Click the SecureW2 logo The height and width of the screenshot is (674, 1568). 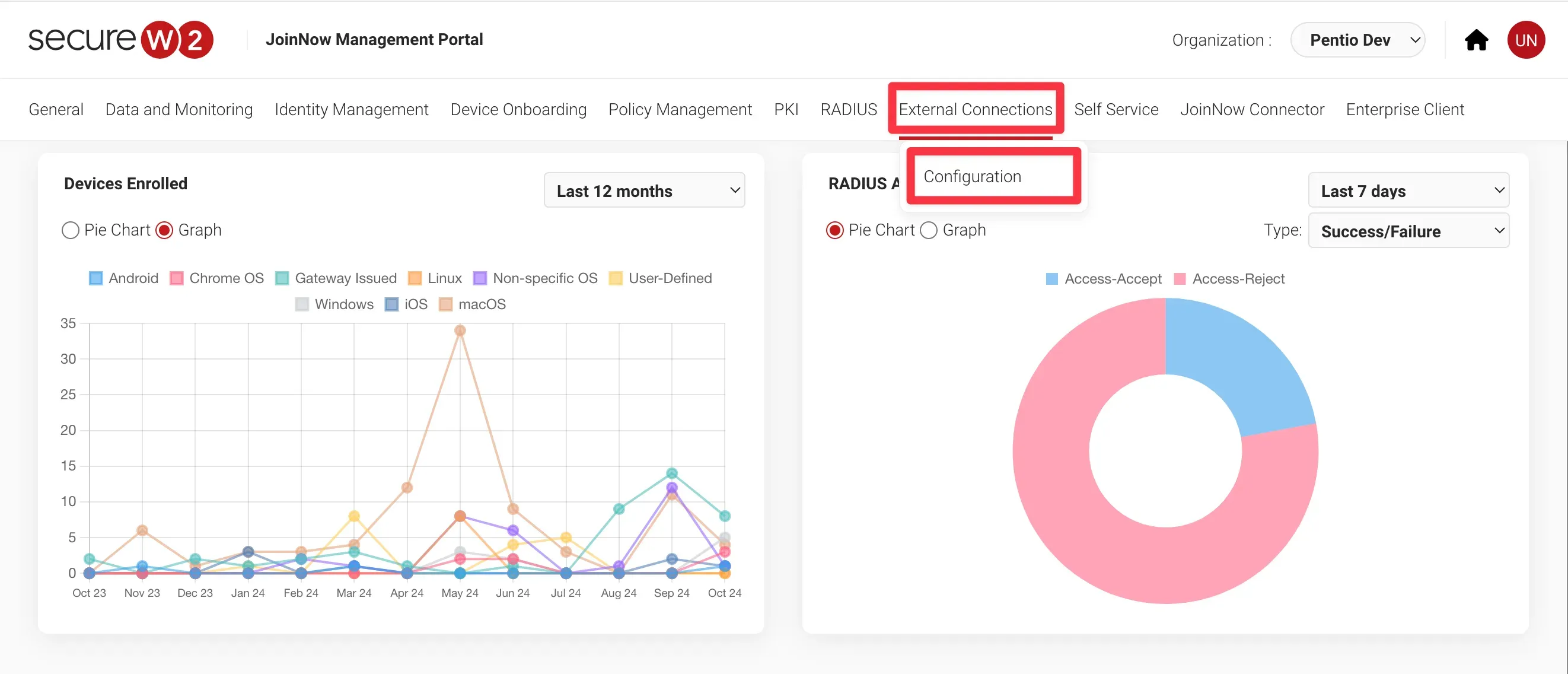click(120, 40)
